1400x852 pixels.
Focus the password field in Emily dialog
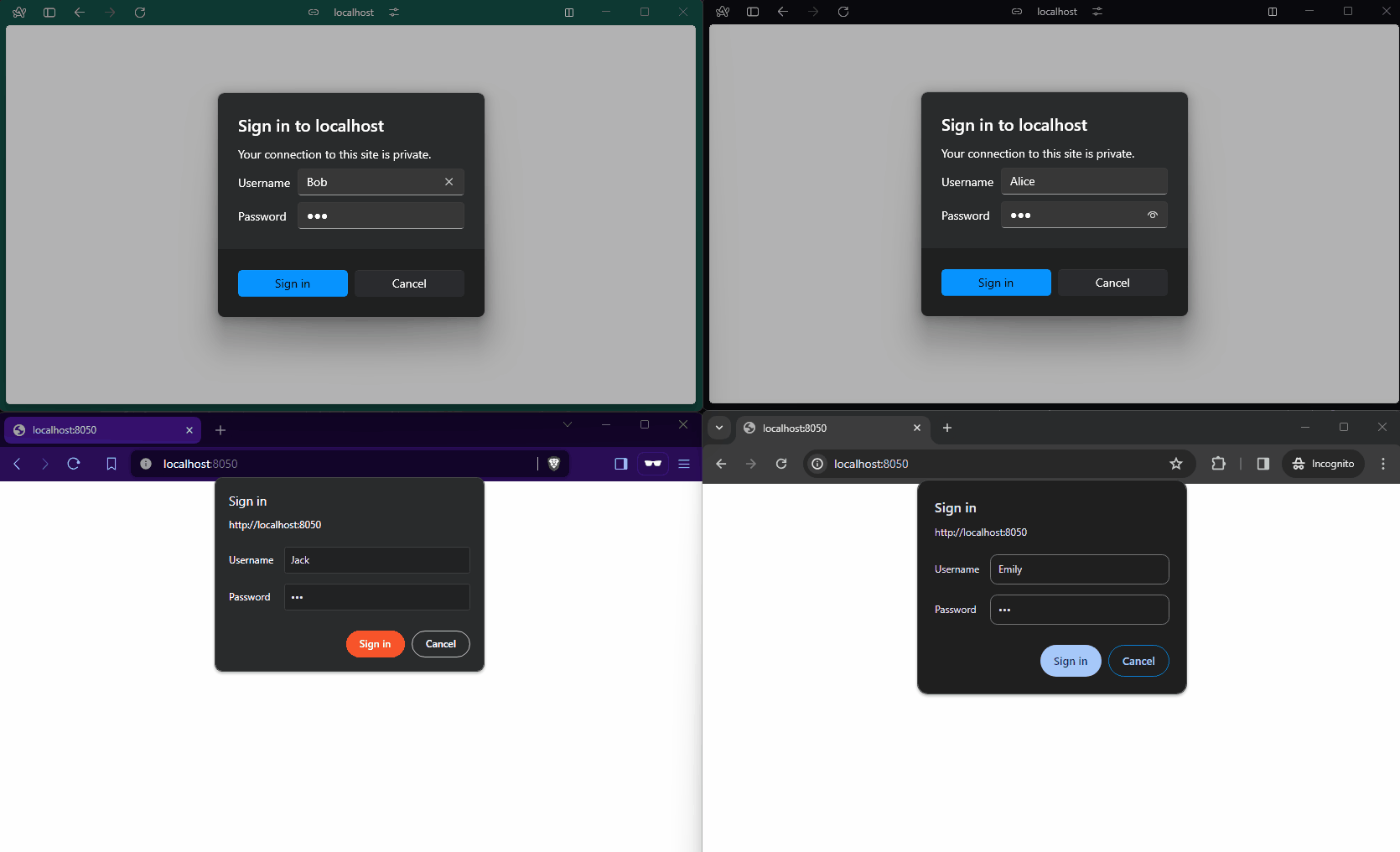(1080, 610)
